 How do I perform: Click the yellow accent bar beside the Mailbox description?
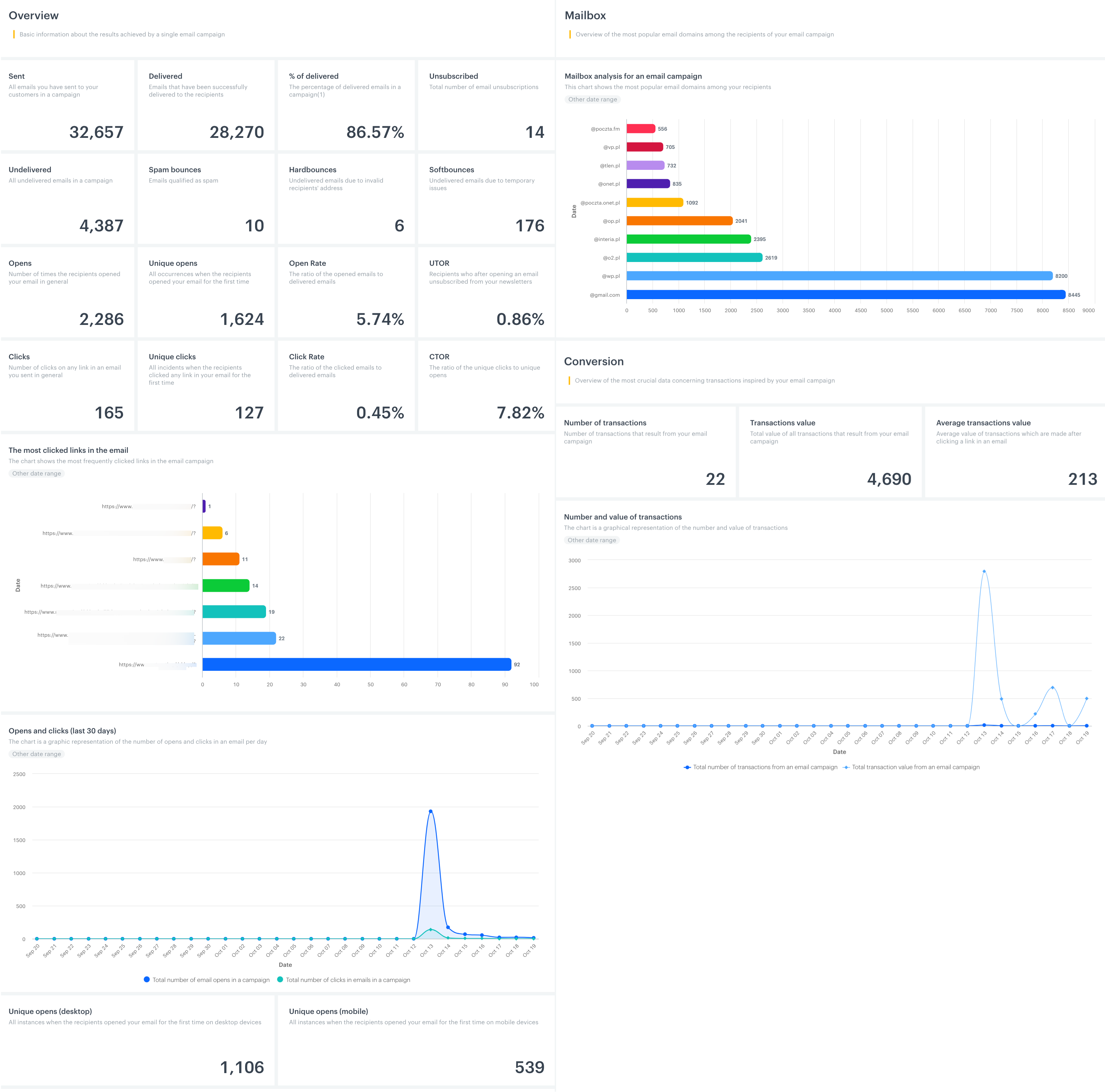point(570,34)
